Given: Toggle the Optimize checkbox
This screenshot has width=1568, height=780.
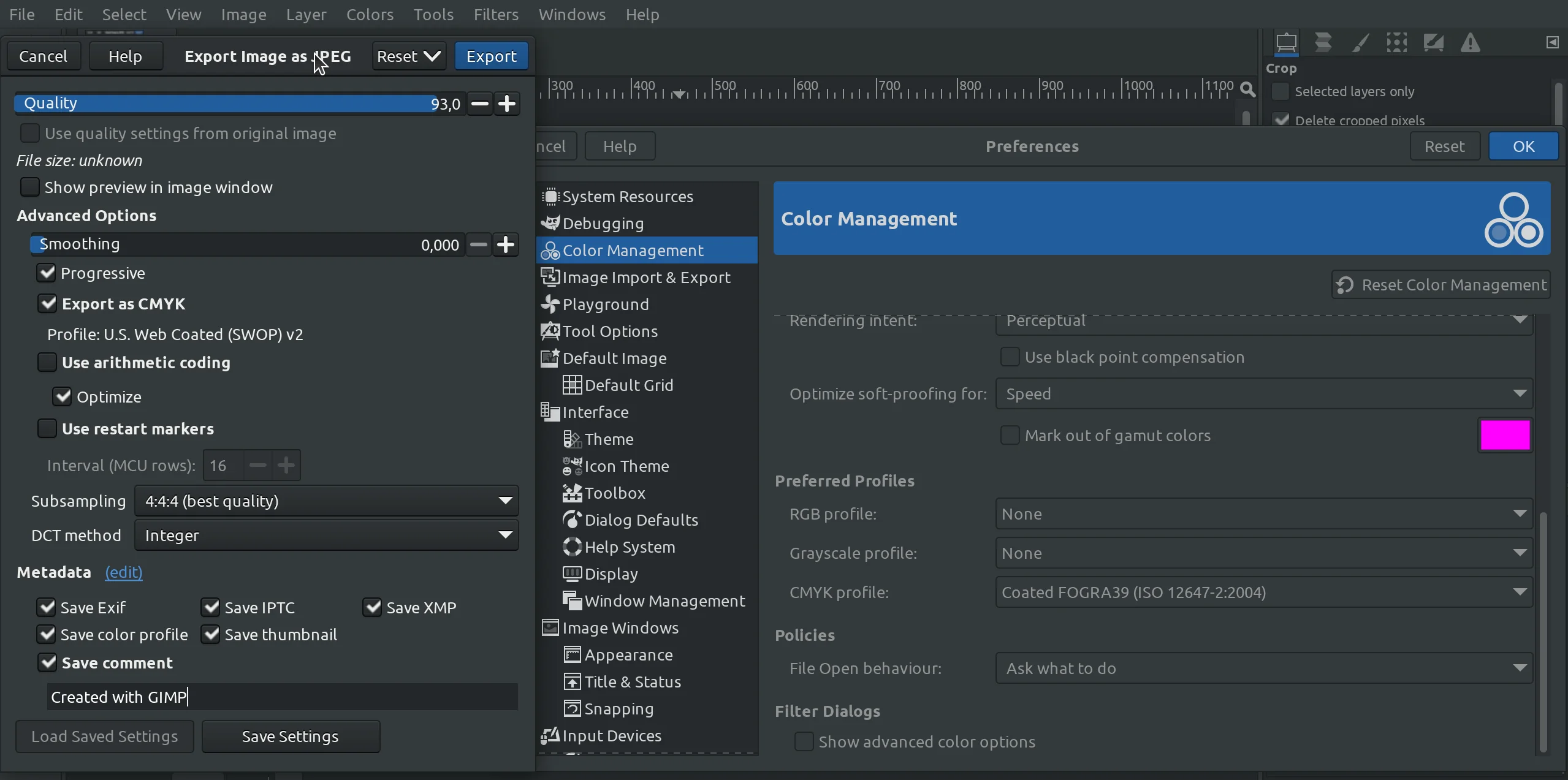Looking at the screenshot, I should click(x=62, y=397).
